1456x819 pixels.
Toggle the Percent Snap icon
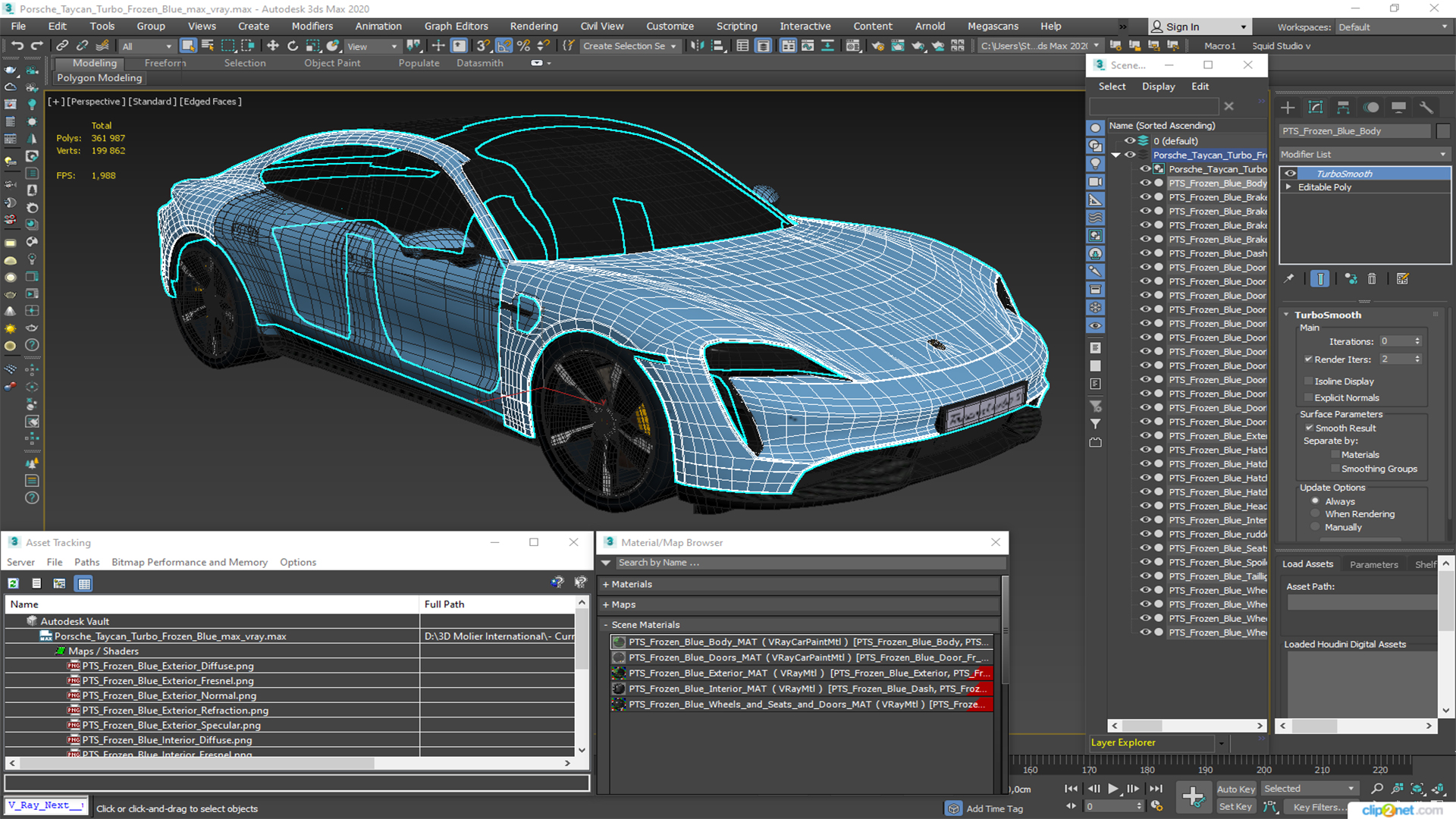tap(523, 46)
